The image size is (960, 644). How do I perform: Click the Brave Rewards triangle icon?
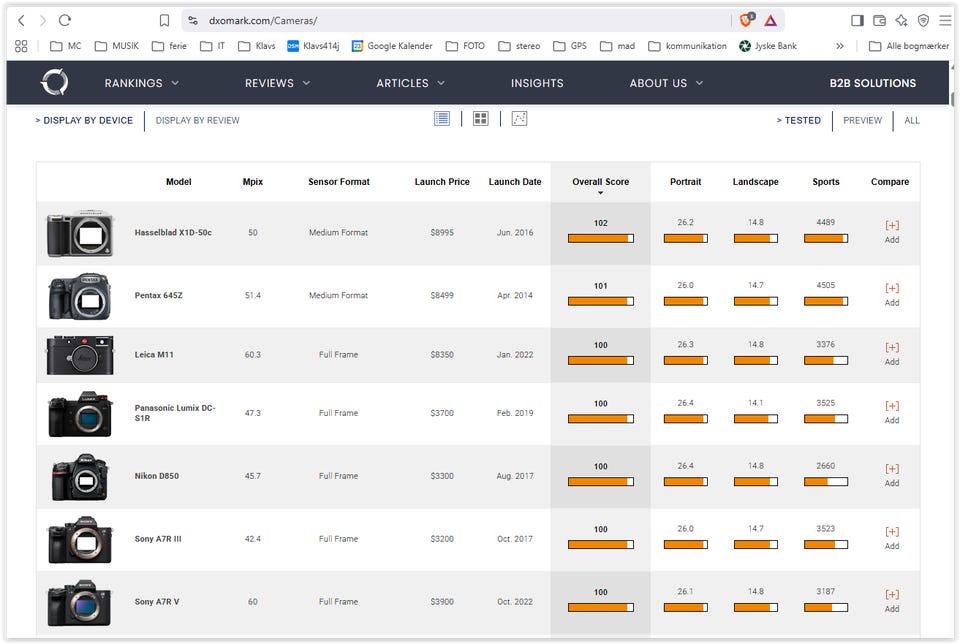click(770, 21)
